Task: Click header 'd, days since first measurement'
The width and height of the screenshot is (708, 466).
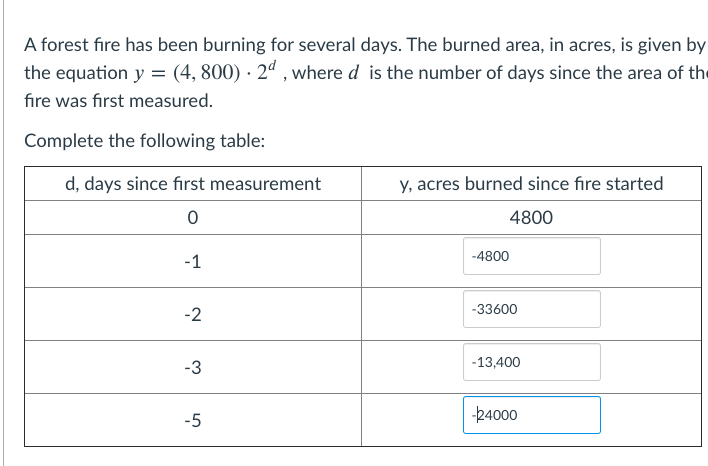Action: pyautogui.click(x=193, y=184)
